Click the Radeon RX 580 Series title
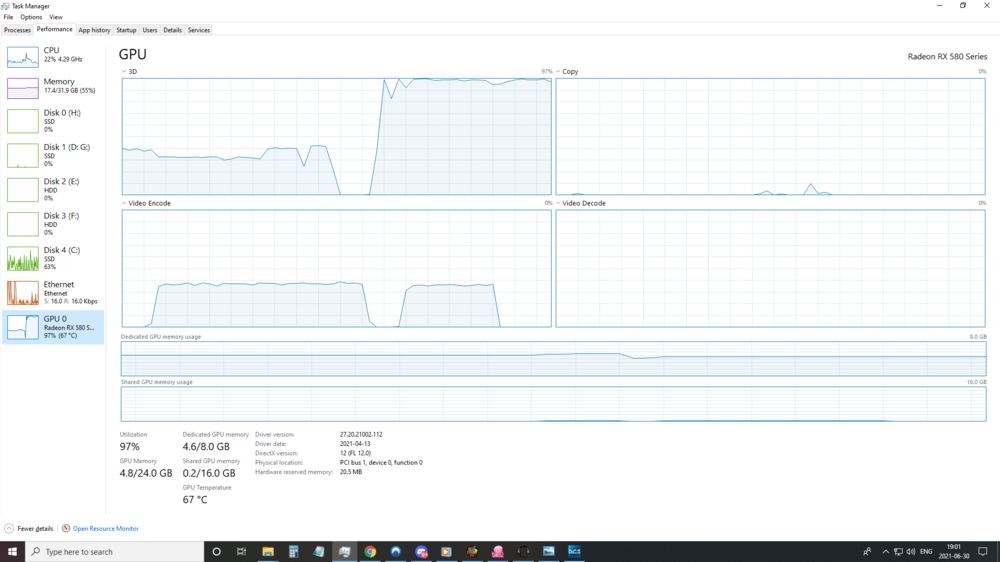 pyautogui.click(x=947, y=56)
